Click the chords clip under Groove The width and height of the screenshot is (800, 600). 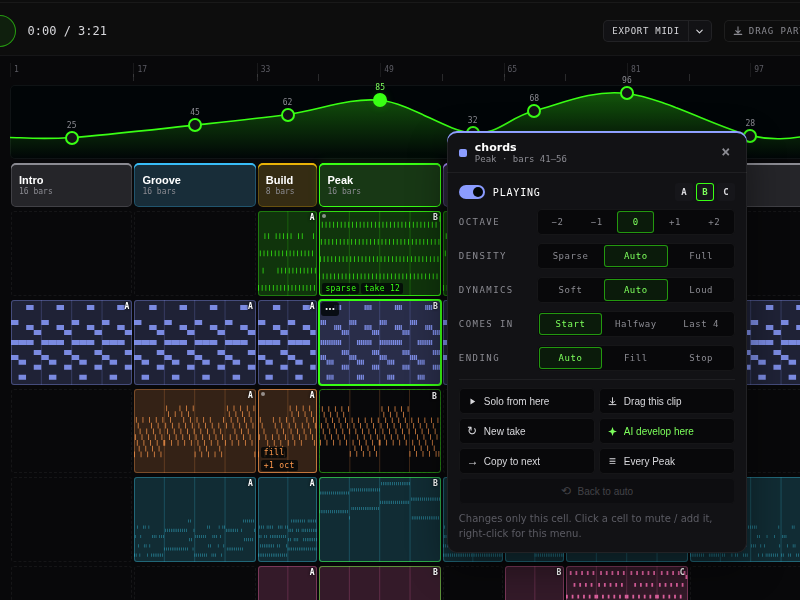click(195, 342)
